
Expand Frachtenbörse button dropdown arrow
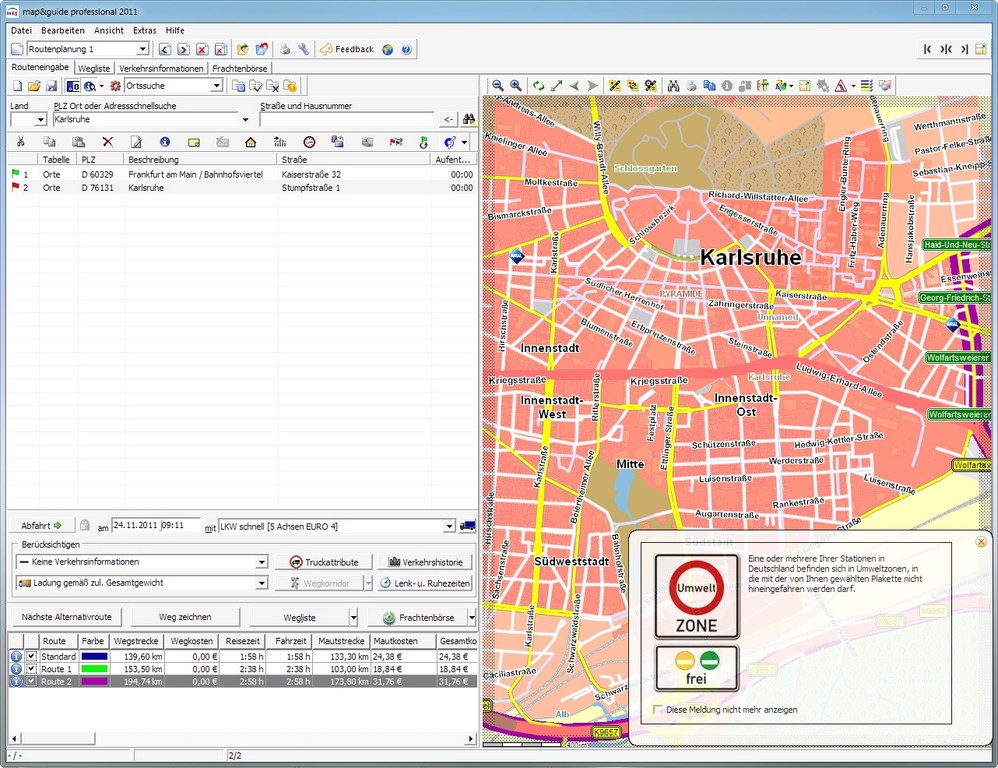coord(472,617)
